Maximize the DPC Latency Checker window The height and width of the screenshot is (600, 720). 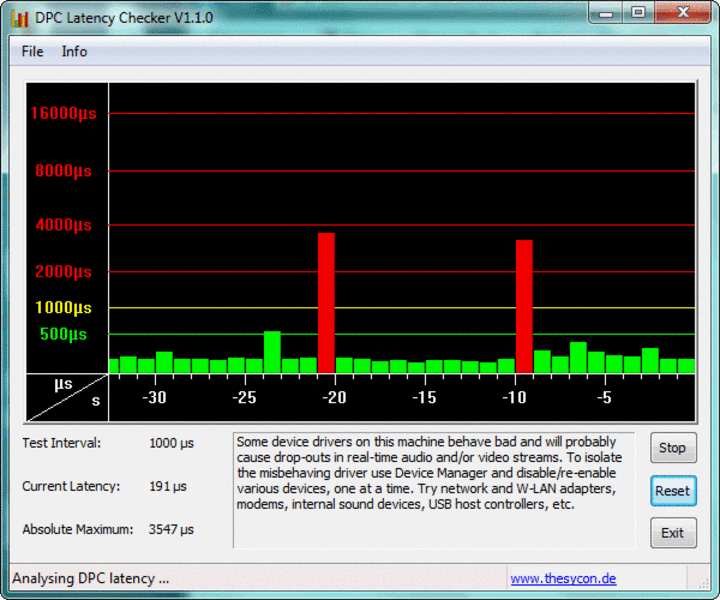637,13
